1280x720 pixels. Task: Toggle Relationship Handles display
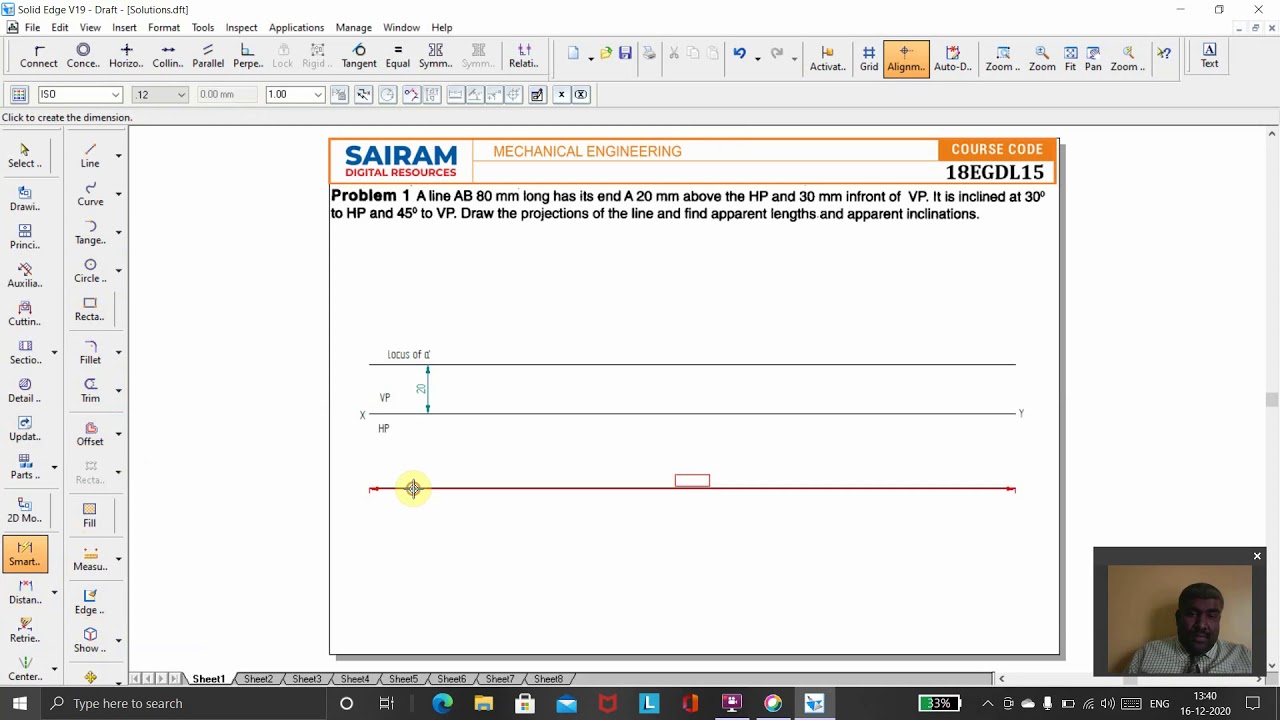point(524,56)
